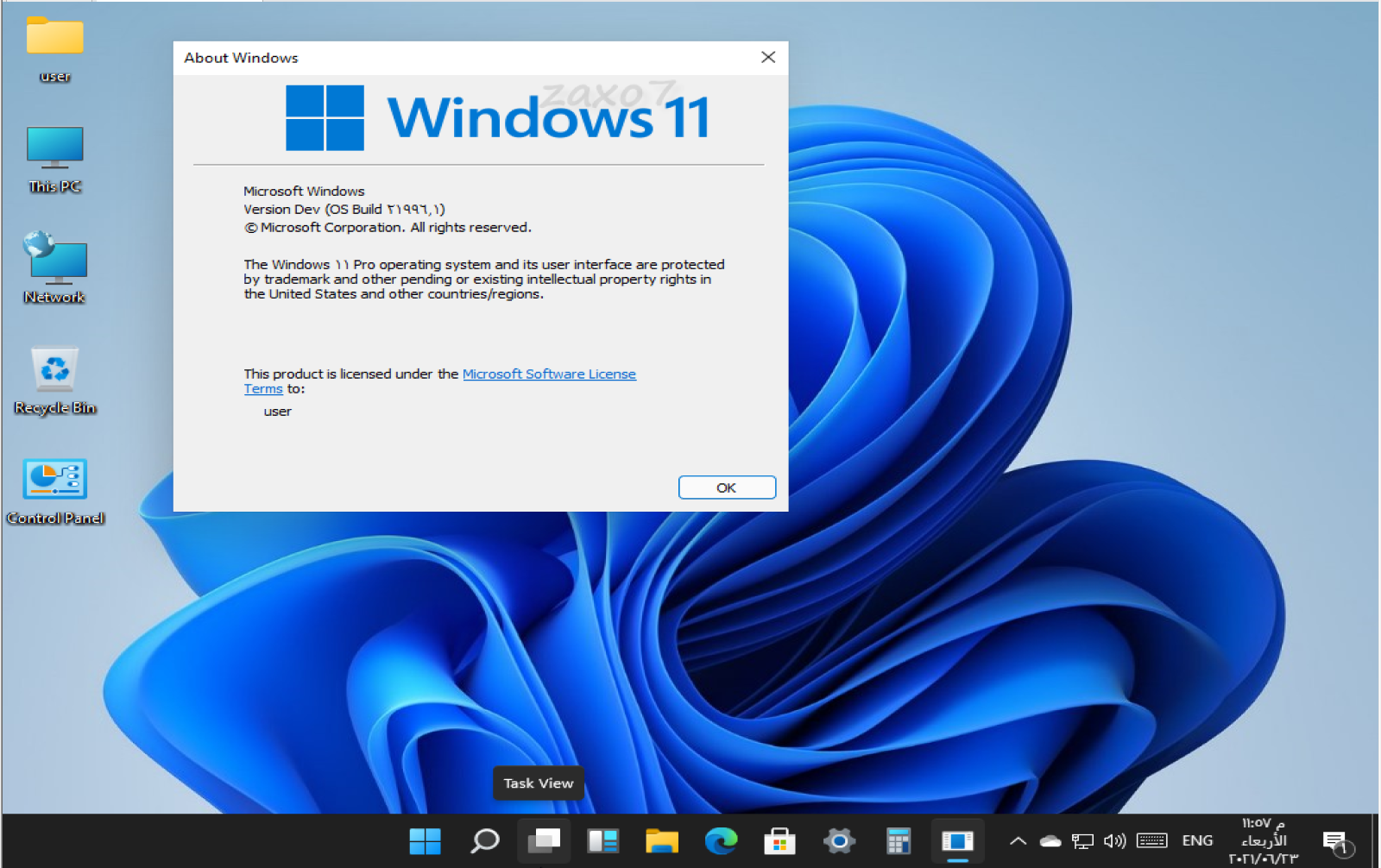The width and height of the screenshot is (1381, 868).
Task: Open the Widgets panel from the taskbar
Action: pos(602,840)
